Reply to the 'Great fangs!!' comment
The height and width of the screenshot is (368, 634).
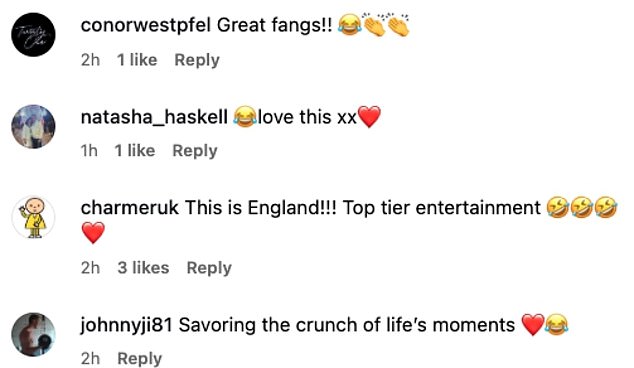coord(197,60)
